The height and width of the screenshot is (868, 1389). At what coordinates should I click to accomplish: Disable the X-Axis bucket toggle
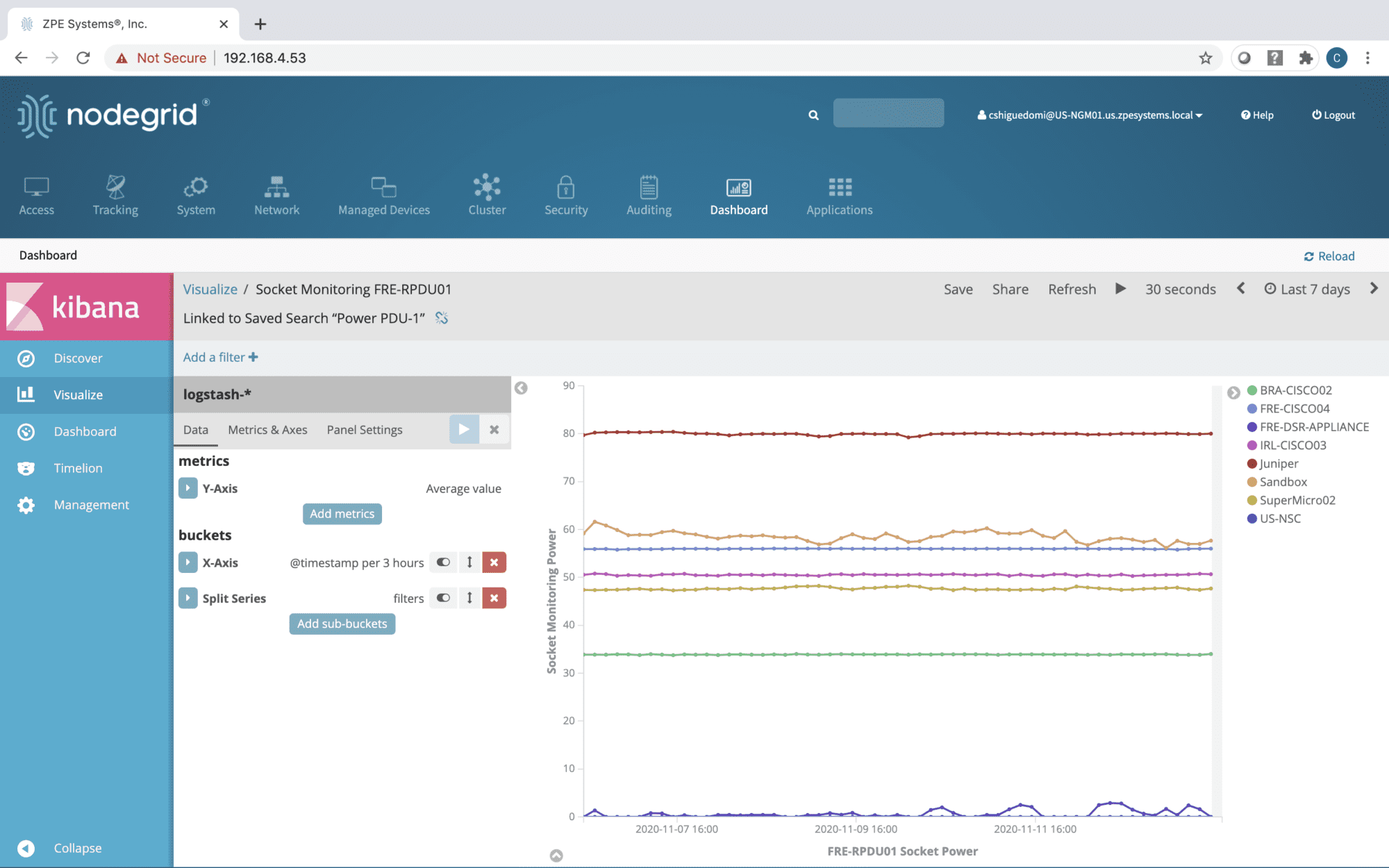[443, 562]
